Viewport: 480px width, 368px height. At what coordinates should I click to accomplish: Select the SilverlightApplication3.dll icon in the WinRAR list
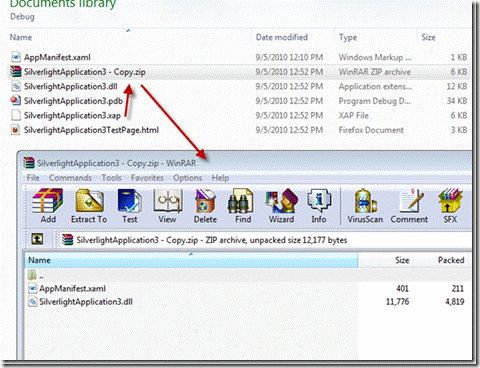click(x=33, y=302)
